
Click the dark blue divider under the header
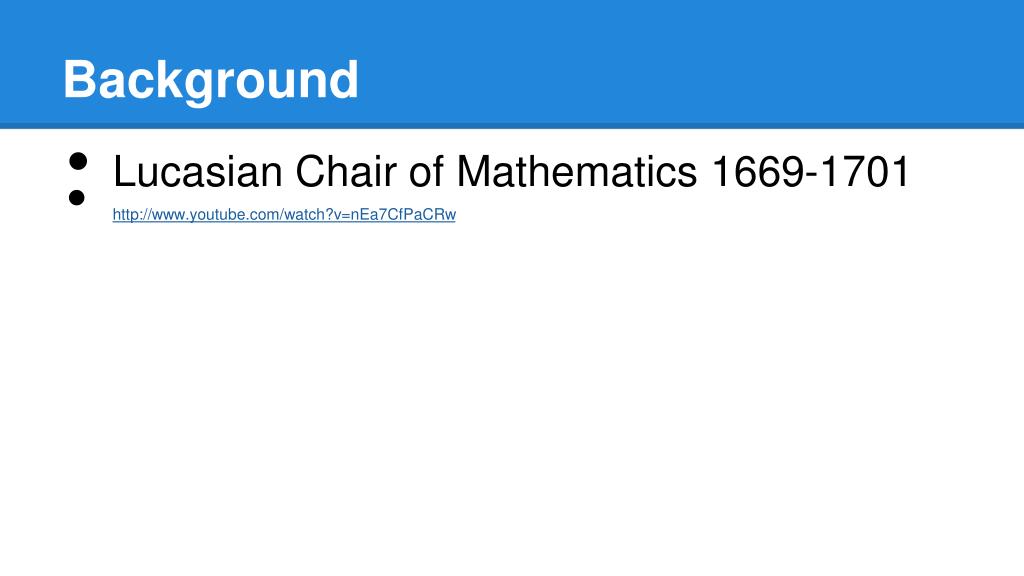pos(512,125)
